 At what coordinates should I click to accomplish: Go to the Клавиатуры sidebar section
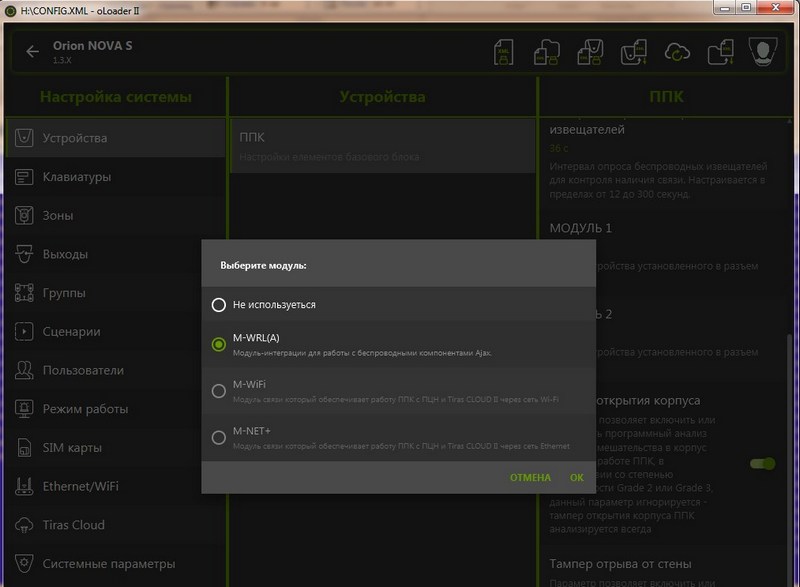click(x=115, y=177)
